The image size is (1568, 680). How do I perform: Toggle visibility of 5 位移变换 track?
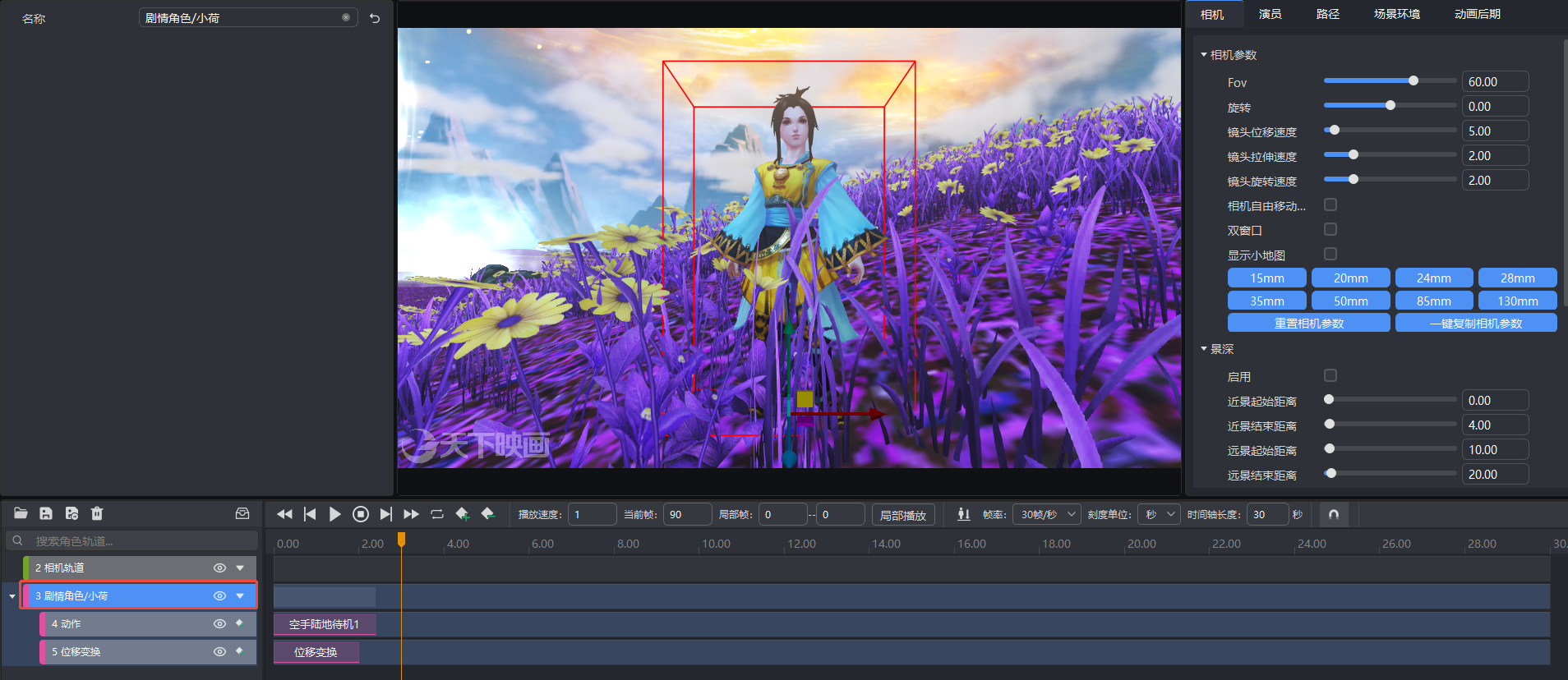pyautogui.click(x=219, y=651)
